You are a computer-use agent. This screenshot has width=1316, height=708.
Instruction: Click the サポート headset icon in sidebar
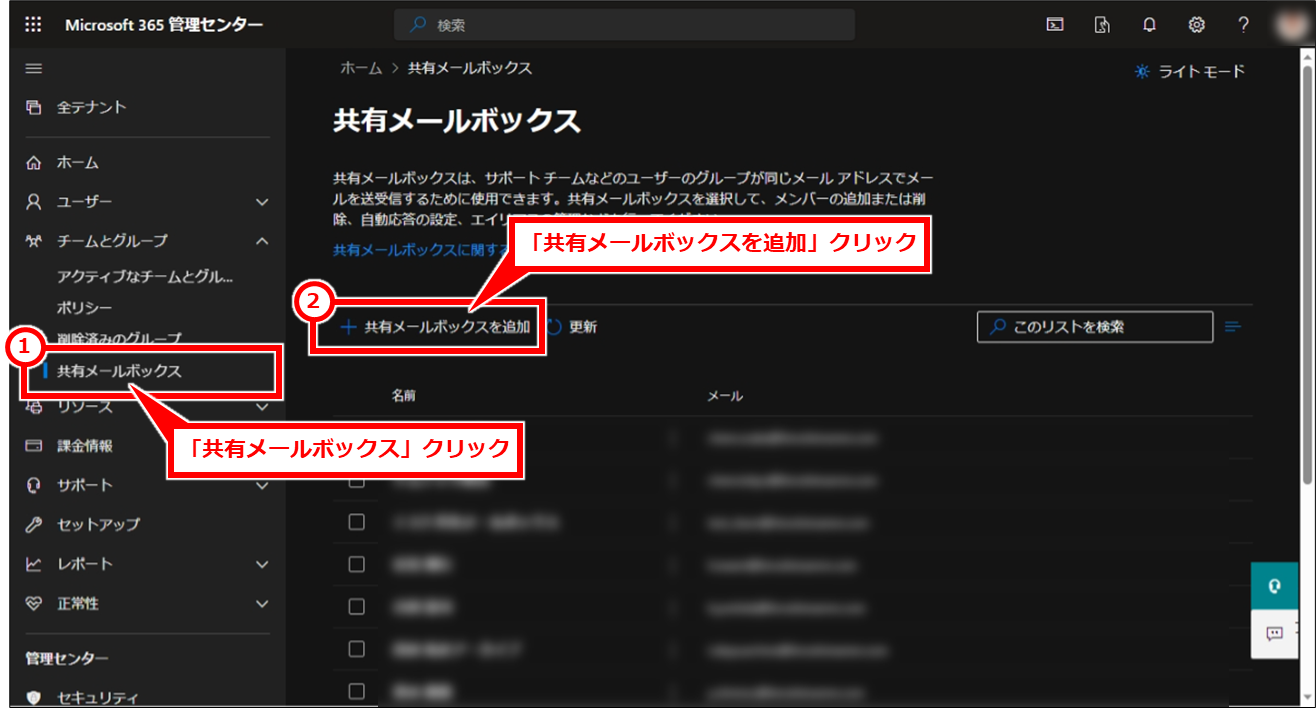34,485
